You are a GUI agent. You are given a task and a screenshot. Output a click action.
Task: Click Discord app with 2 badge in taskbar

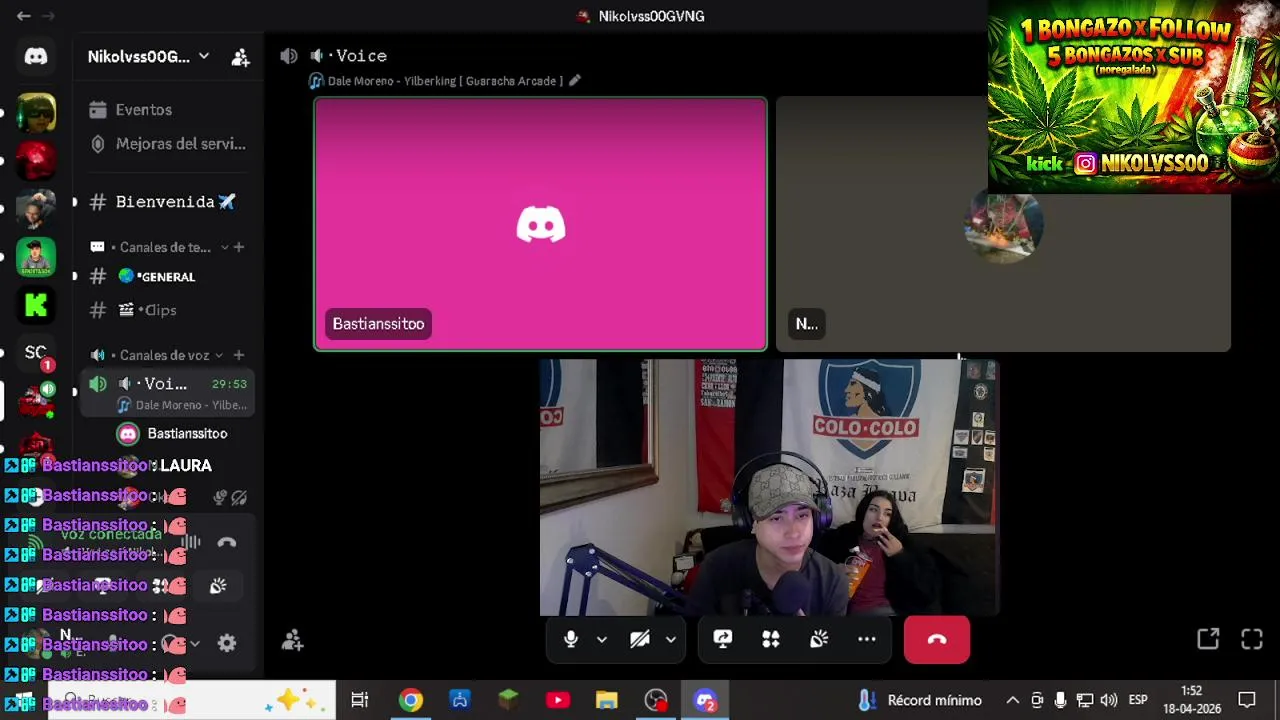pyautogui.click(x=705, y=700)
